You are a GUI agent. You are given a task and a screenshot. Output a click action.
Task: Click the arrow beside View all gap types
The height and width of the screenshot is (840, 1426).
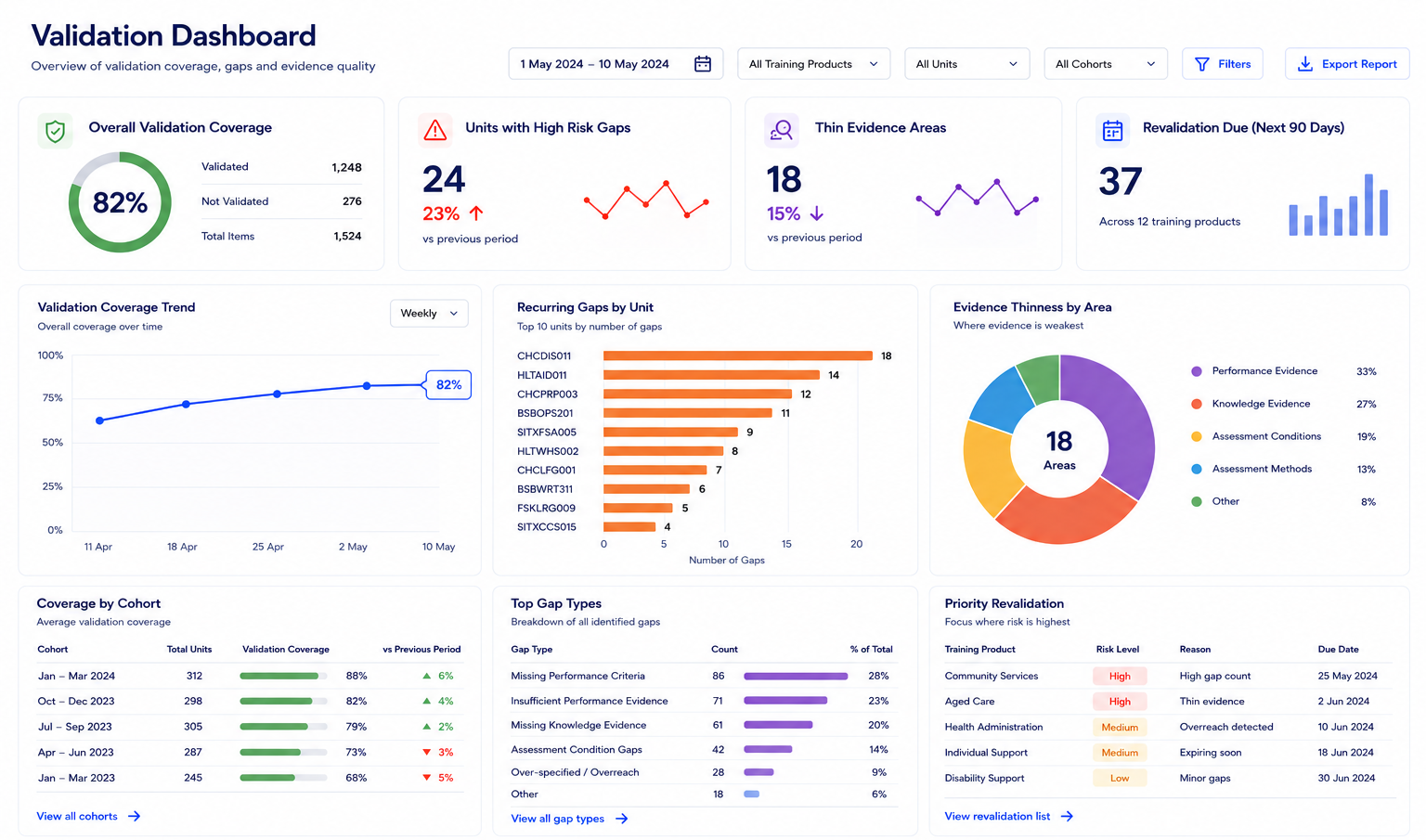pyautogui.click(x=622, y=819)
